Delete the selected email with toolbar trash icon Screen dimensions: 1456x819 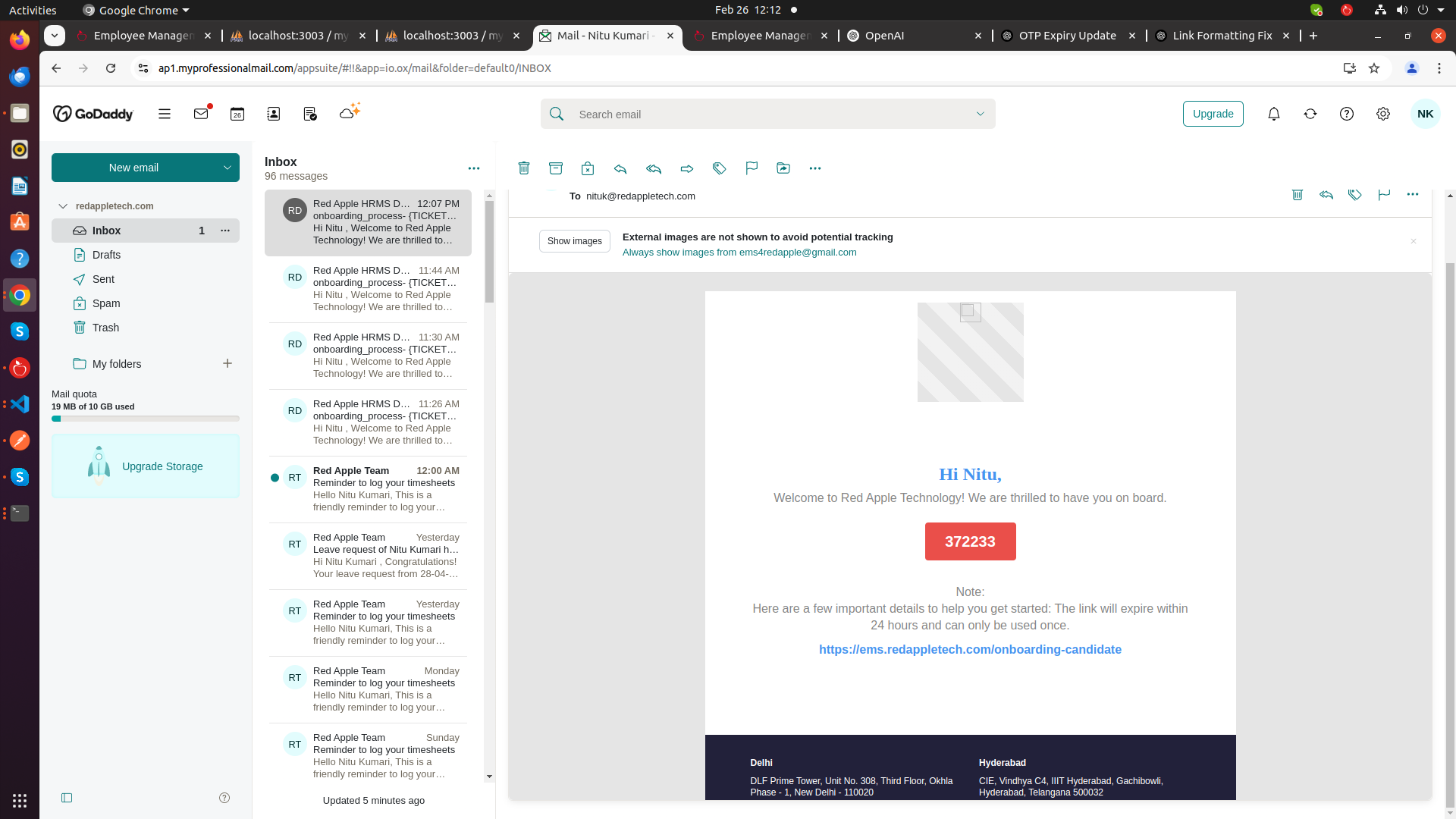click(524, 168)
